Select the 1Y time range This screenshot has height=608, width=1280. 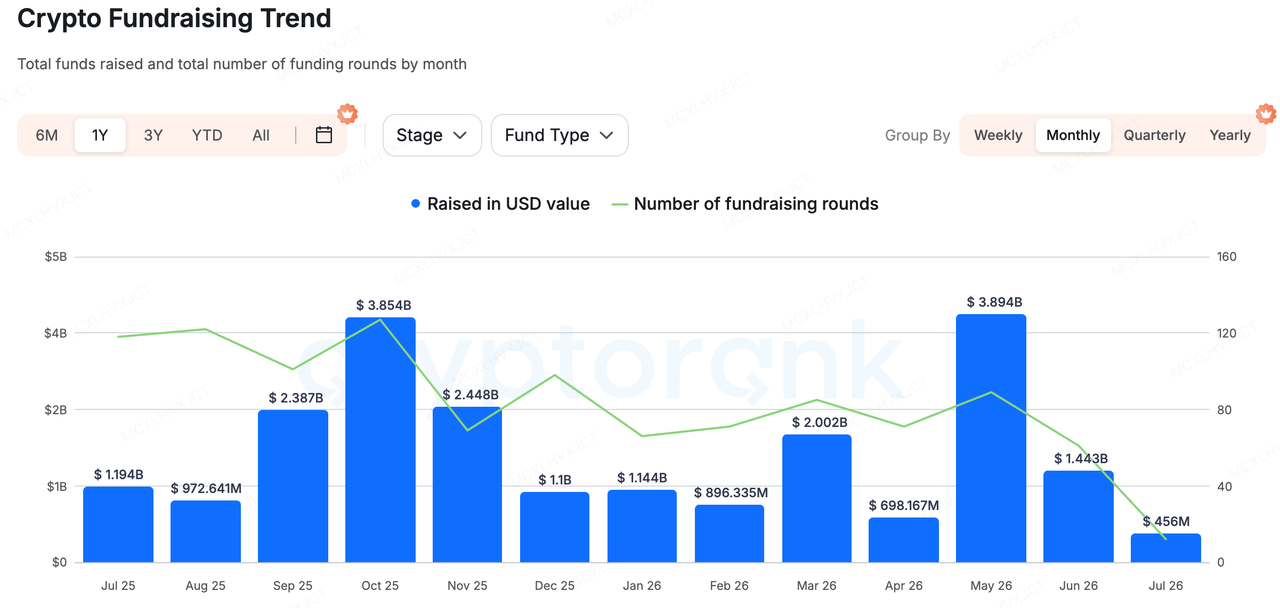pyautogui.click(x=100, y=135)
